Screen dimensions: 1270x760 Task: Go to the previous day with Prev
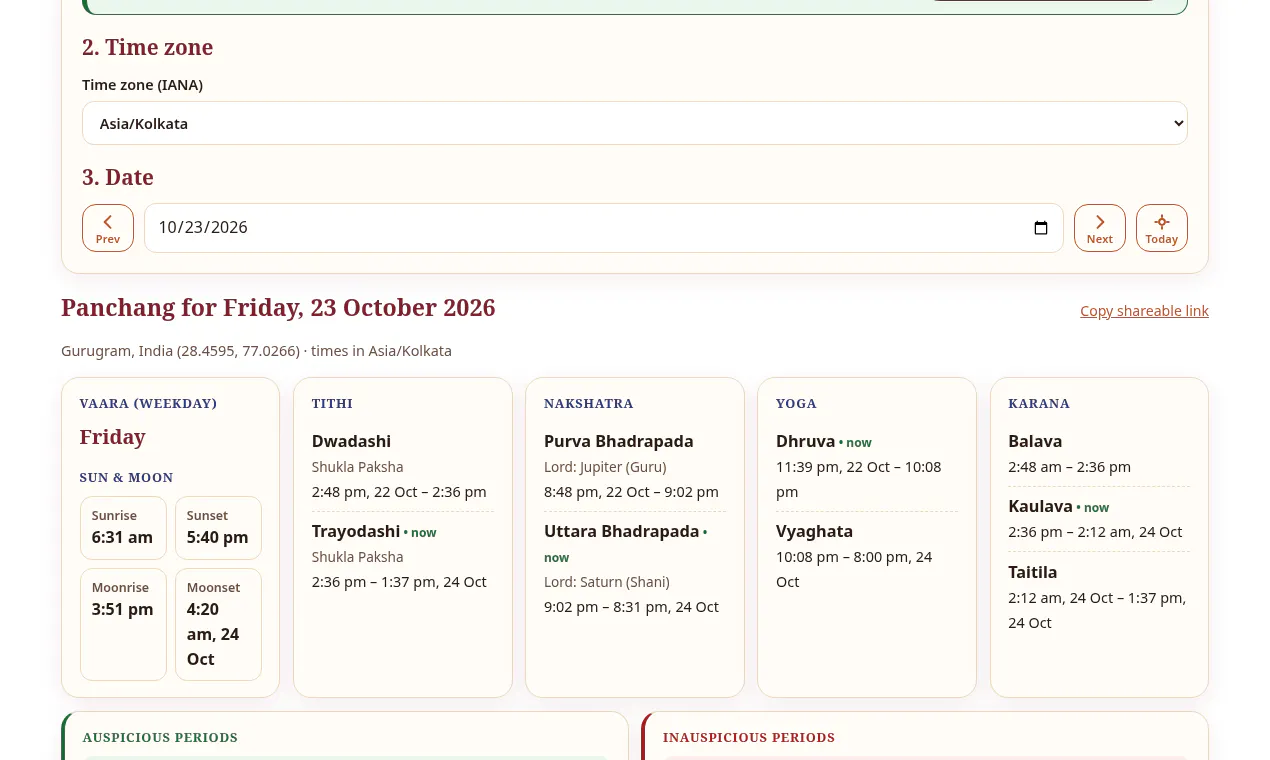pyautogui.click(x=108, y=228)
